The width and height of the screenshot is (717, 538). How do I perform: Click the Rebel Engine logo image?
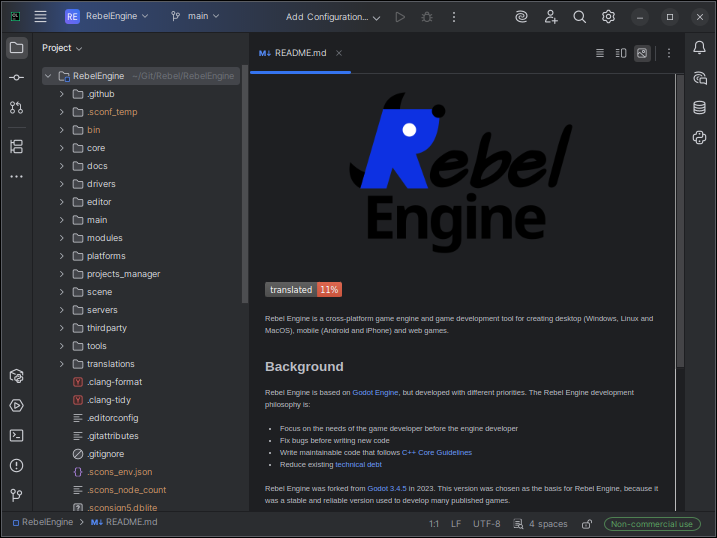point(460,172)
